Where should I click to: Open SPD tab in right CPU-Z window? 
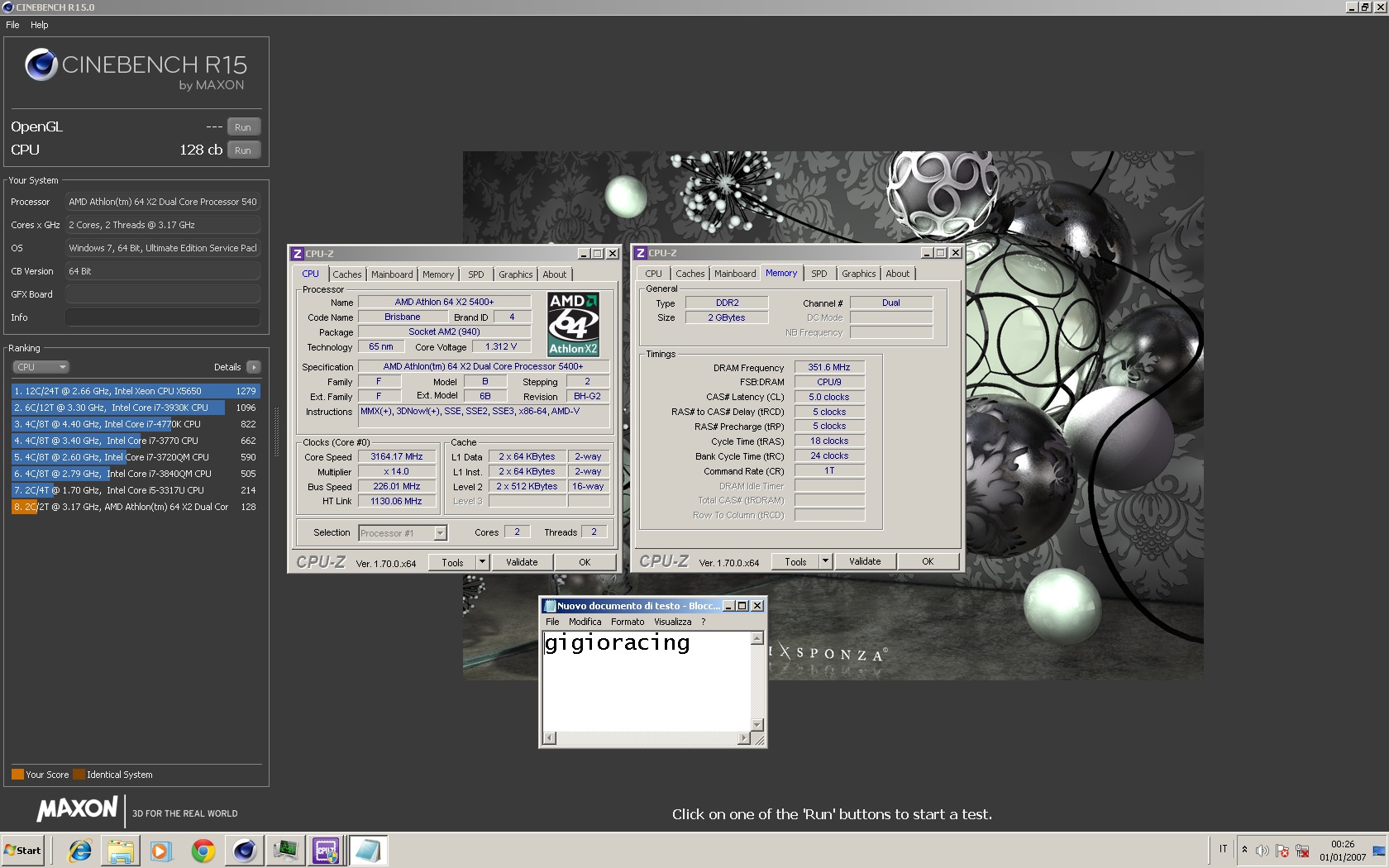pyautogui.click(x=819, y=274)
